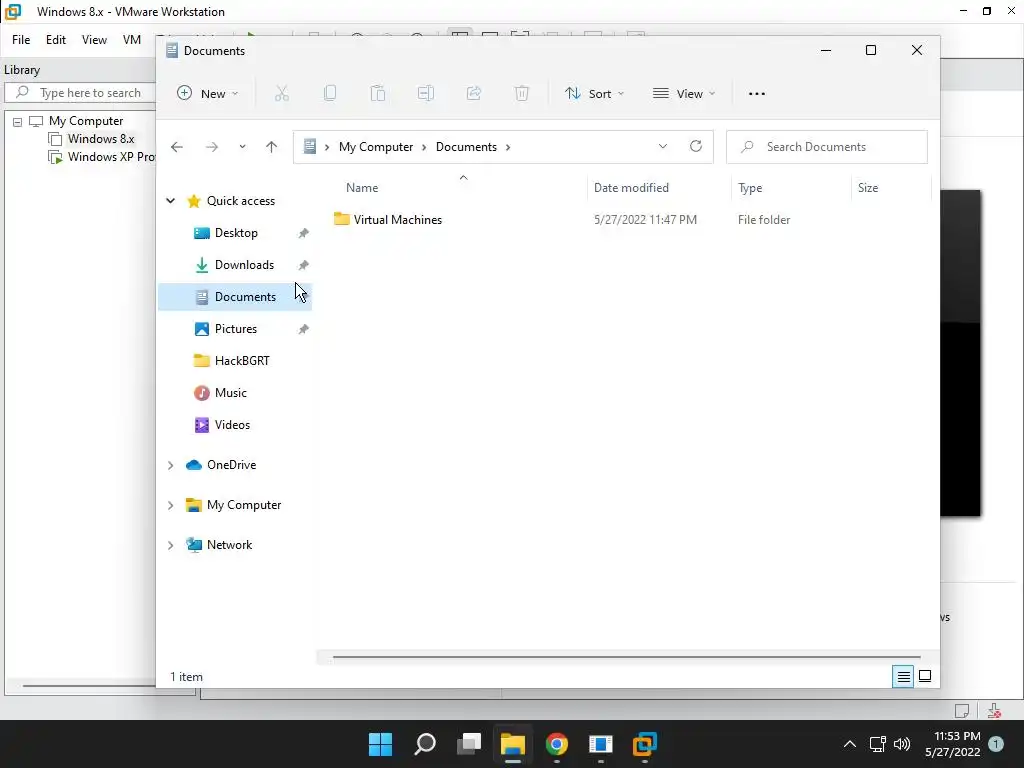Screen dimensions: 1024x768
Task: Open the See more three-dots menu
Action: click(x=756, y=93)
